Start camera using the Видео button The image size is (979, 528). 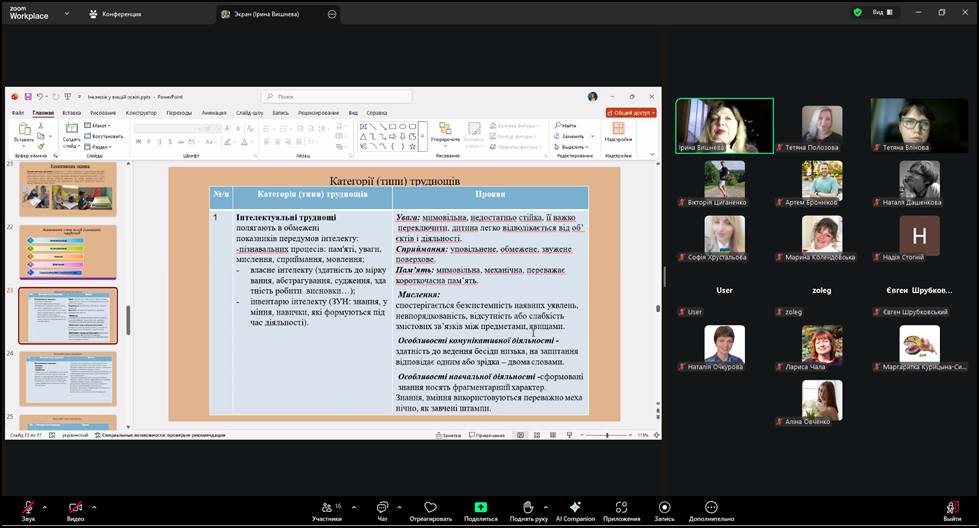(x=75, y=508)
